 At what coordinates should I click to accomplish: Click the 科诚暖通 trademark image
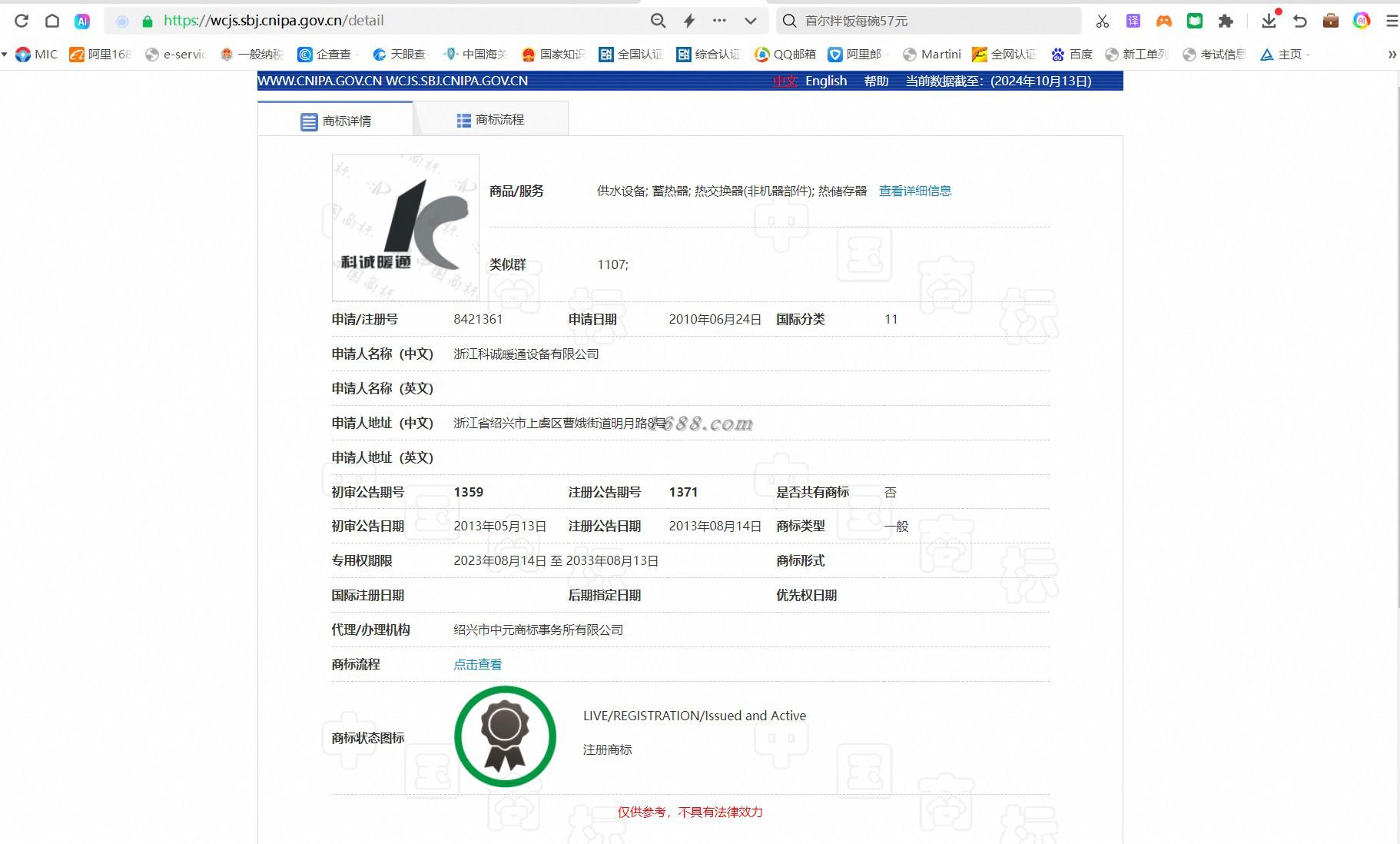click(406, 227)
